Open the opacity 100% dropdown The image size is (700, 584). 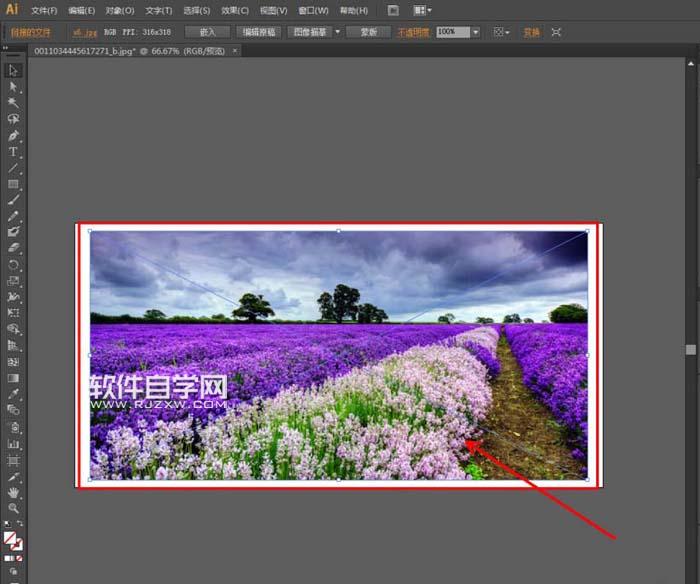point(475,32)
